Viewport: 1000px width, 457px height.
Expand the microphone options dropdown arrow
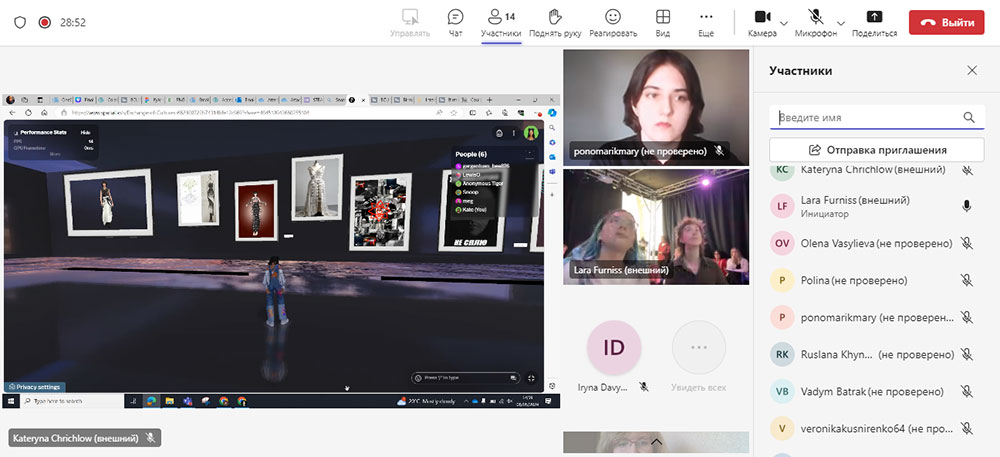840,23
